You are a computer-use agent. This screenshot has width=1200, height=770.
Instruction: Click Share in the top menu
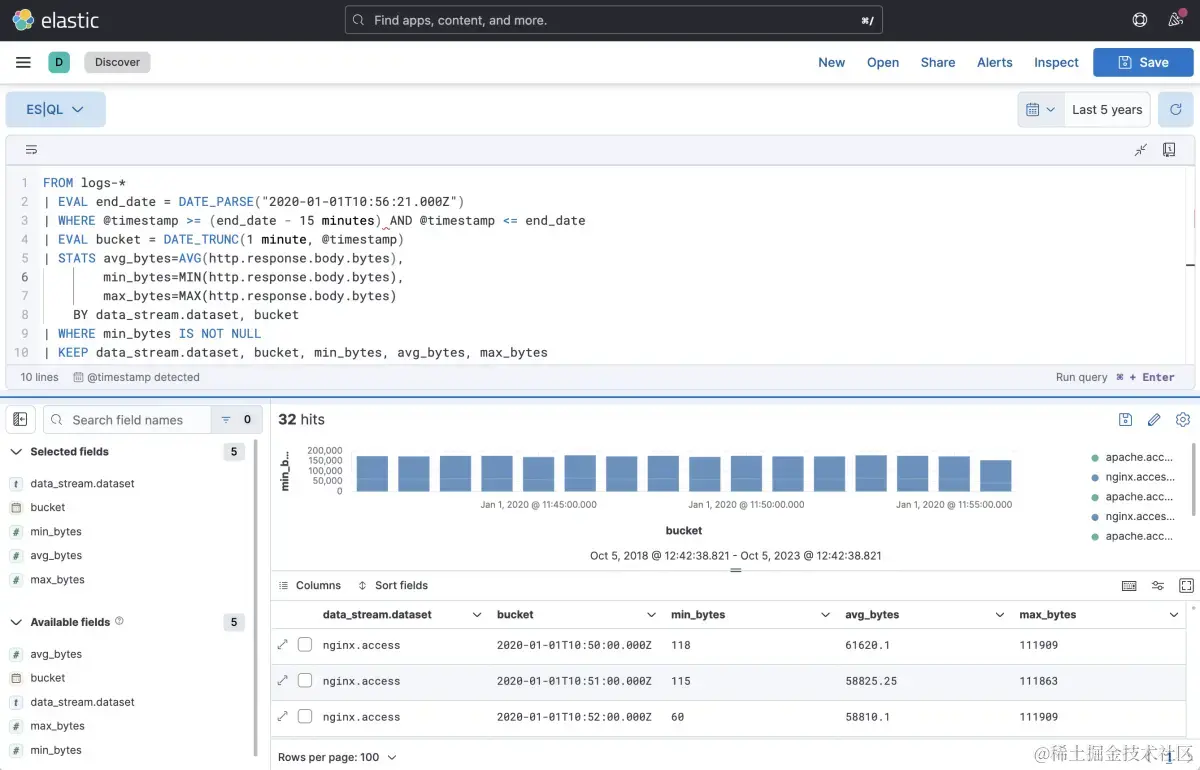point(938,62)
